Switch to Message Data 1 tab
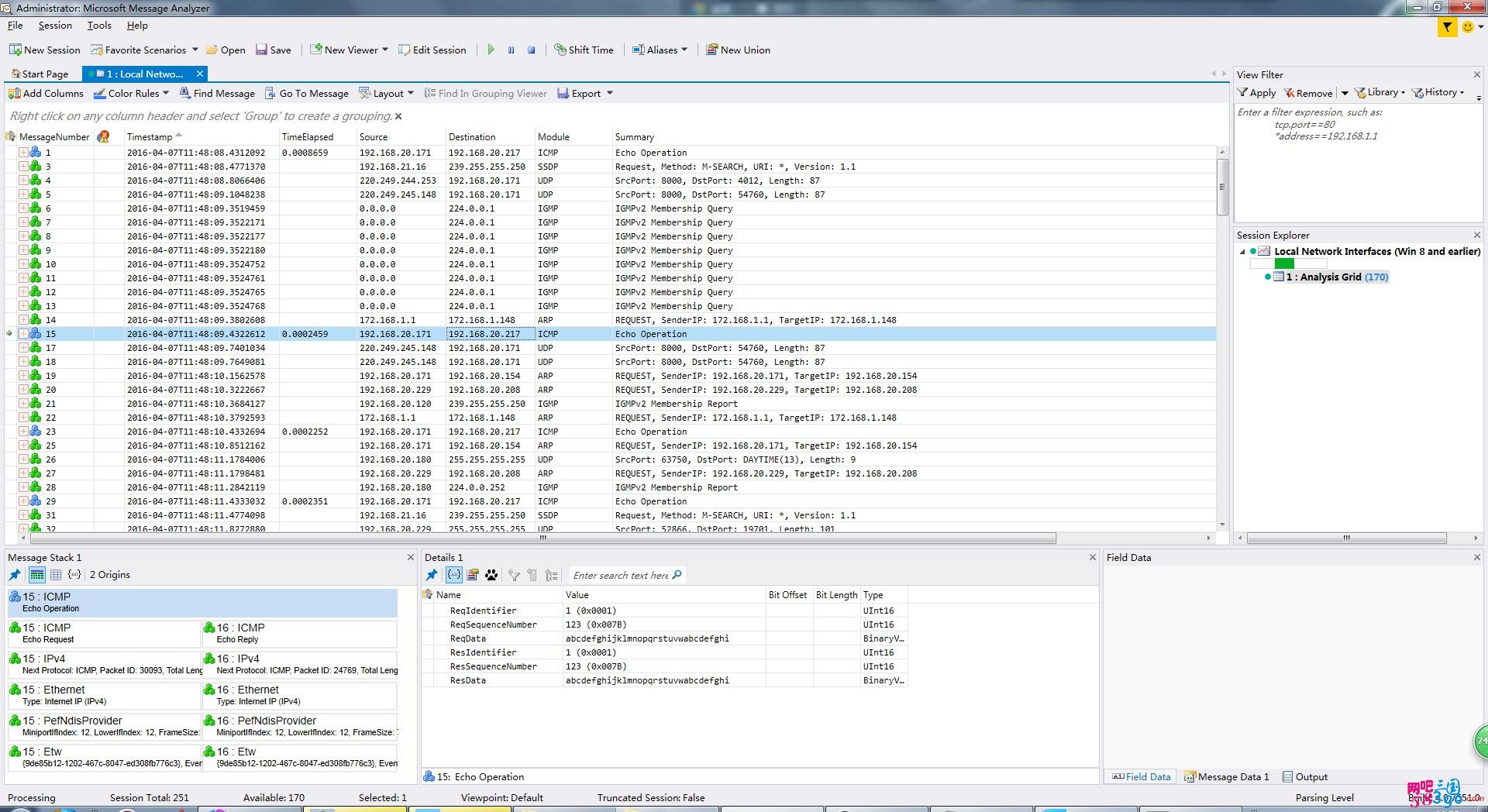The image size is (1488, 812). point(1227,777)
